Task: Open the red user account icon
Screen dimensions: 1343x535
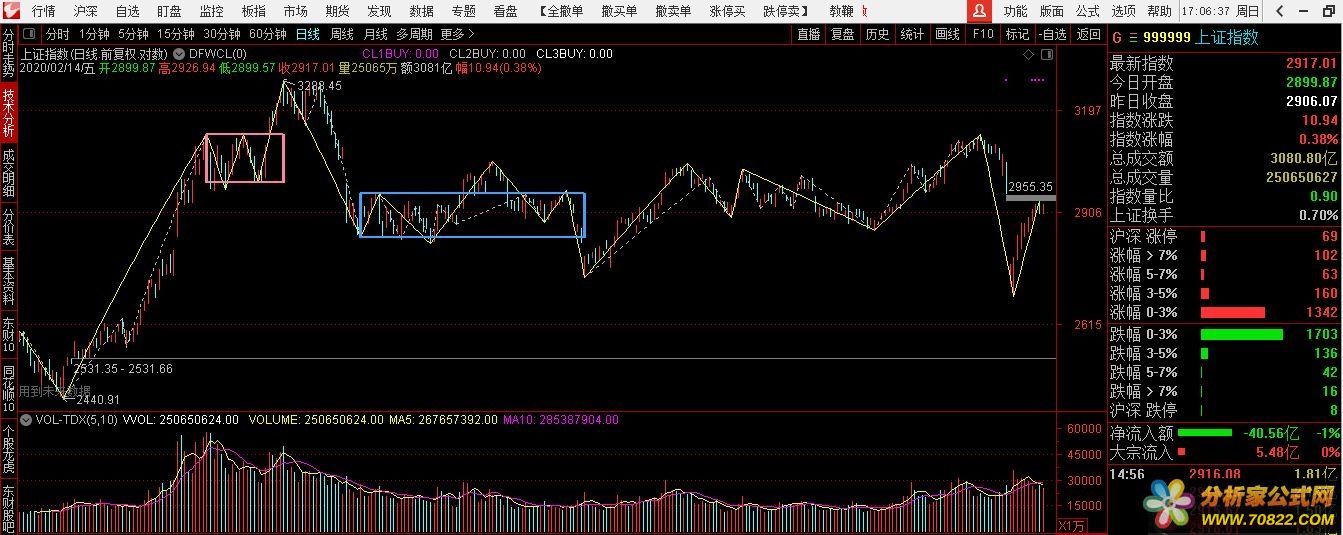Action: [x=981, y=11]
